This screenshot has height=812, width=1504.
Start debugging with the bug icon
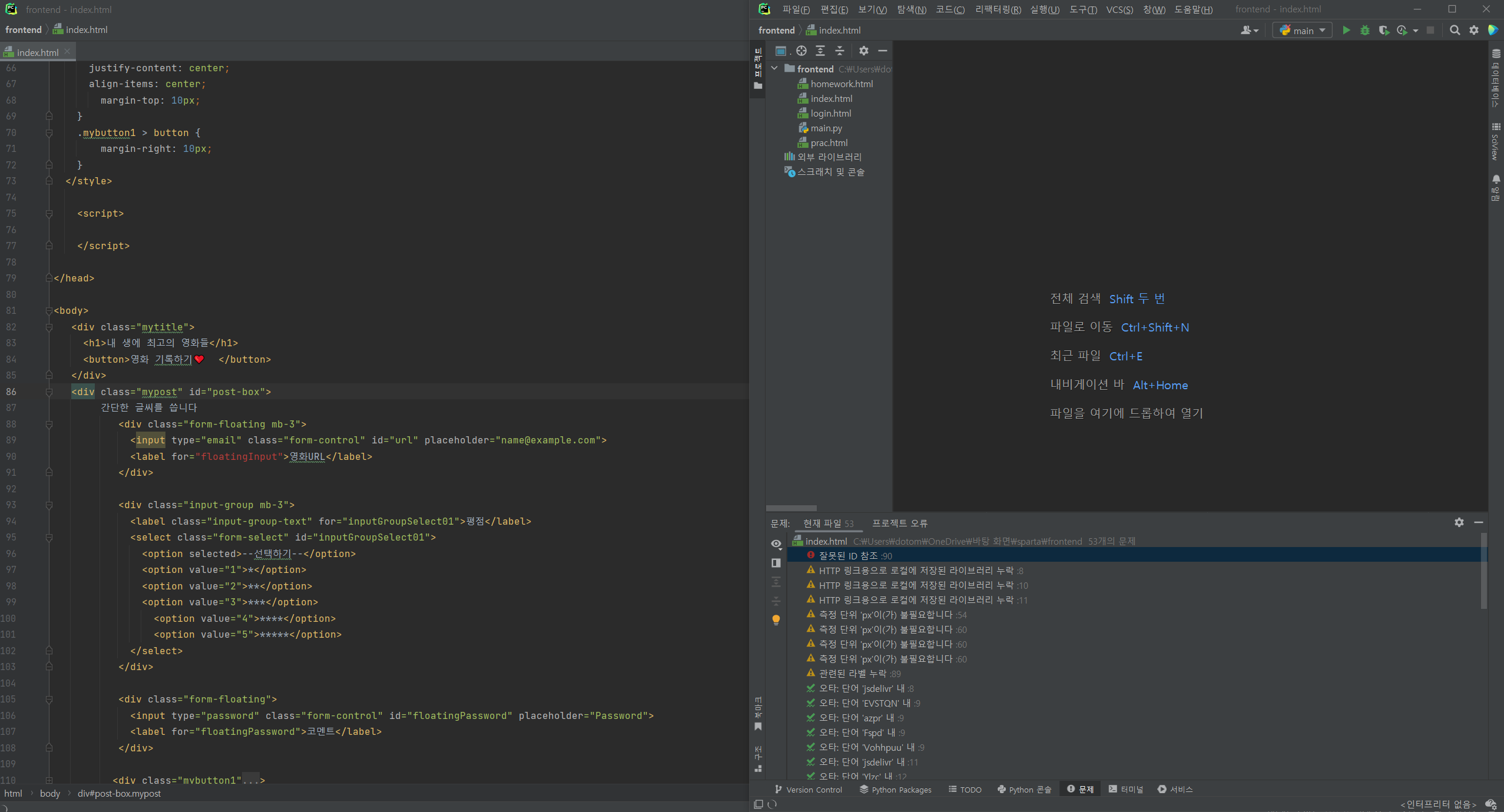1365,30
